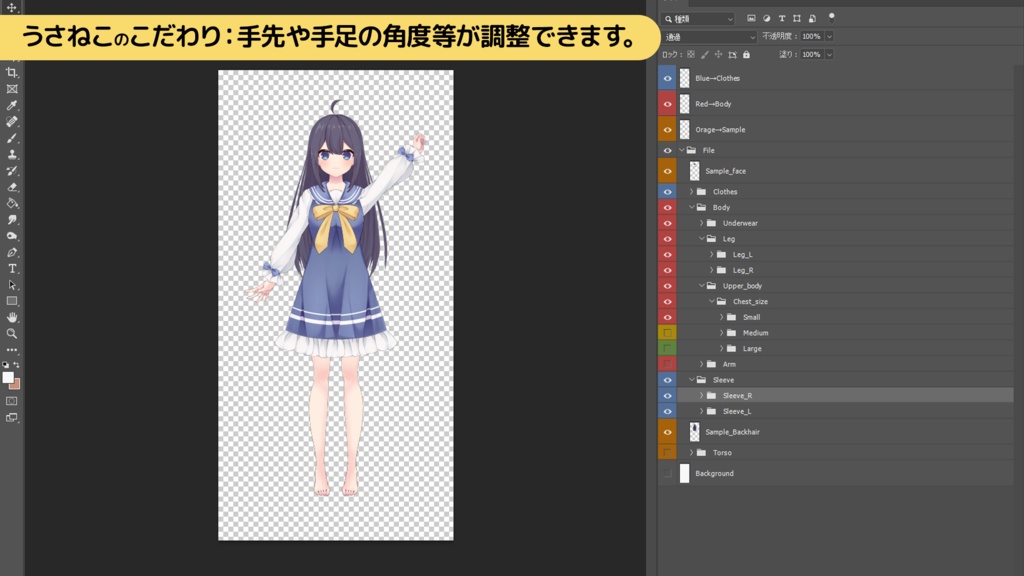Enable lock transparent pixels
1024x576 pixels.
(691, 53)
